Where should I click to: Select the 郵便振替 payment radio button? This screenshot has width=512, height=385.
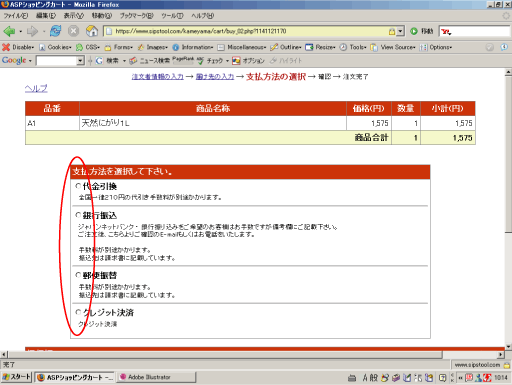pos(78,275)
